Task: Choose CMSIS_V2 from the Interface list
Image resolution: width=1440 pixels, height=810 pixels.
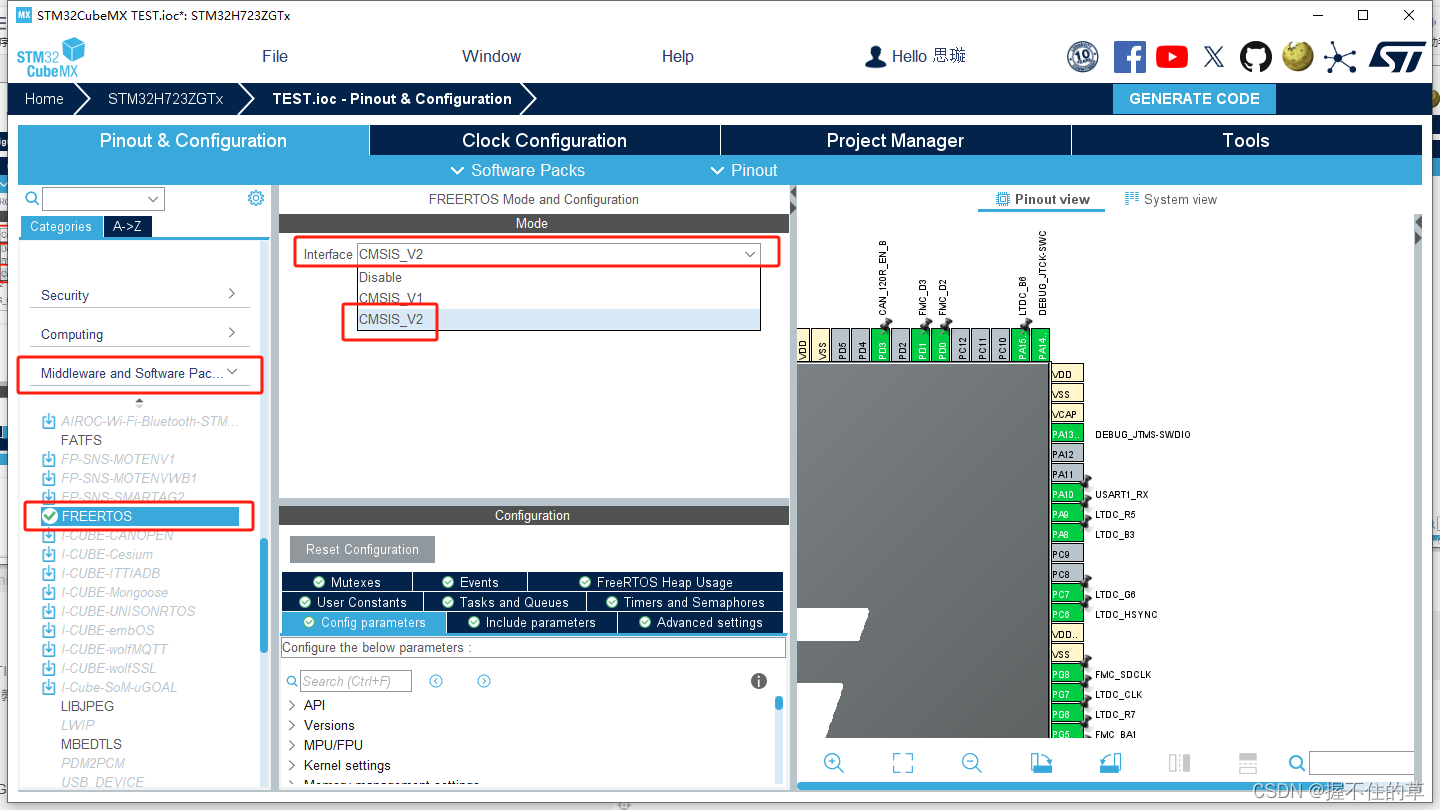Action: [x=559, y=319]
